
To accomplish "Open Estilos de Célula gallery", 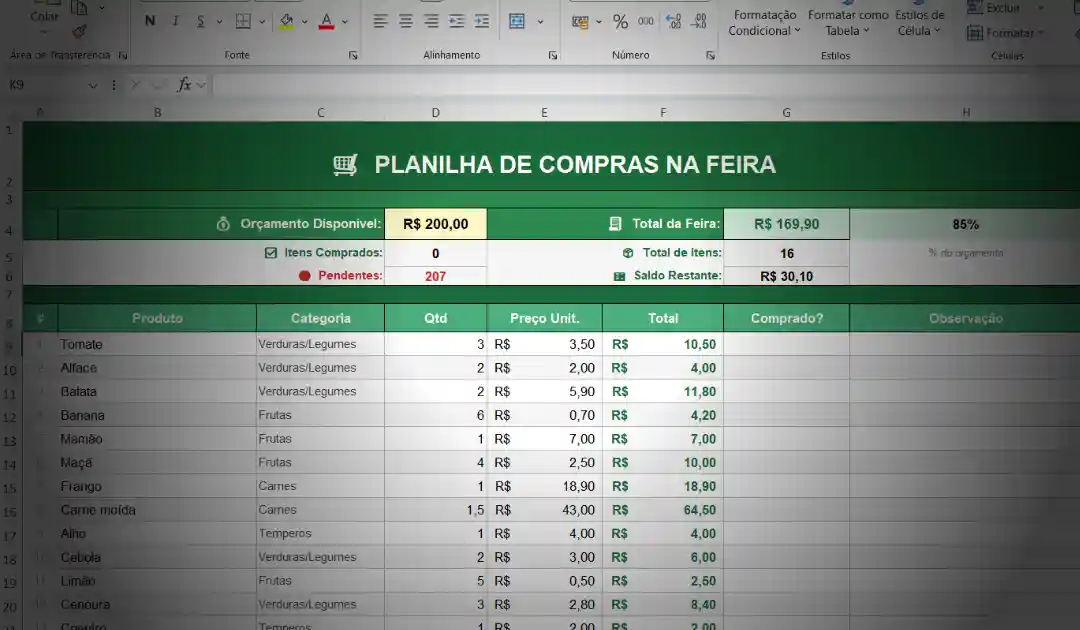I will (x=920, y=23).
